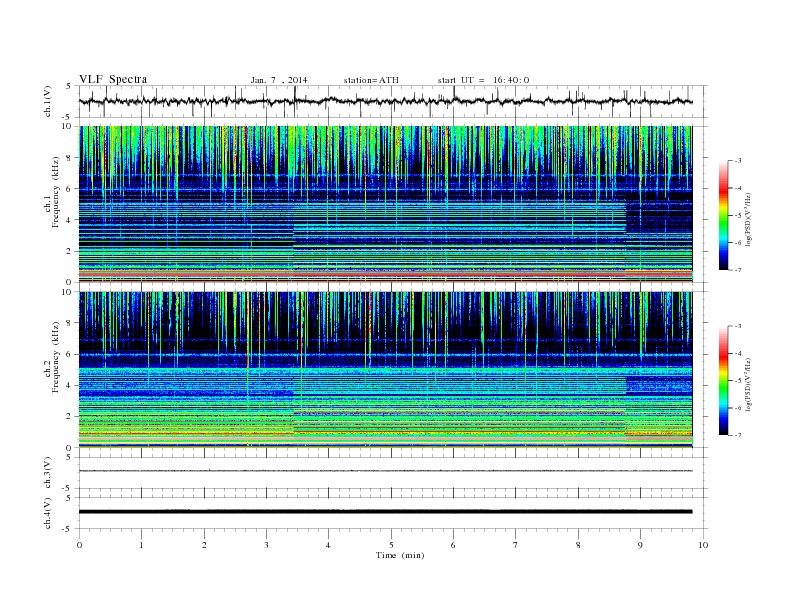
Task: Click the ch.2 spectrogram color bar
Action: tap(723, 381)
